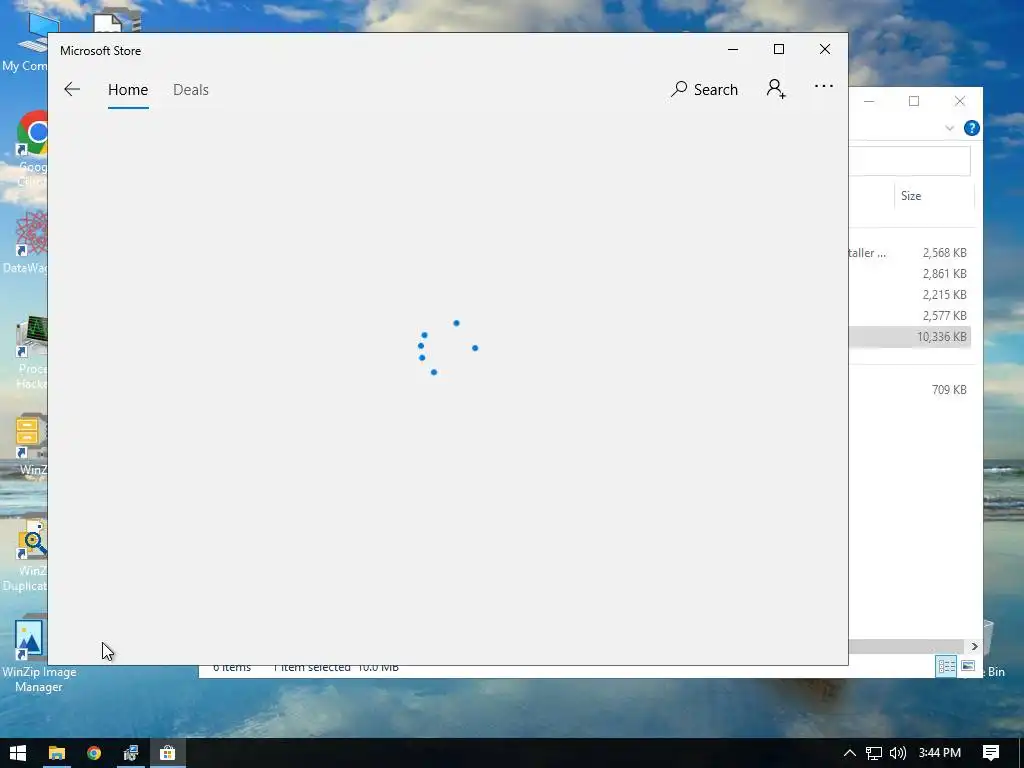Screen dimensions: 1024x768
Task: Select the My Computer desktop icon
Action: 26,40
